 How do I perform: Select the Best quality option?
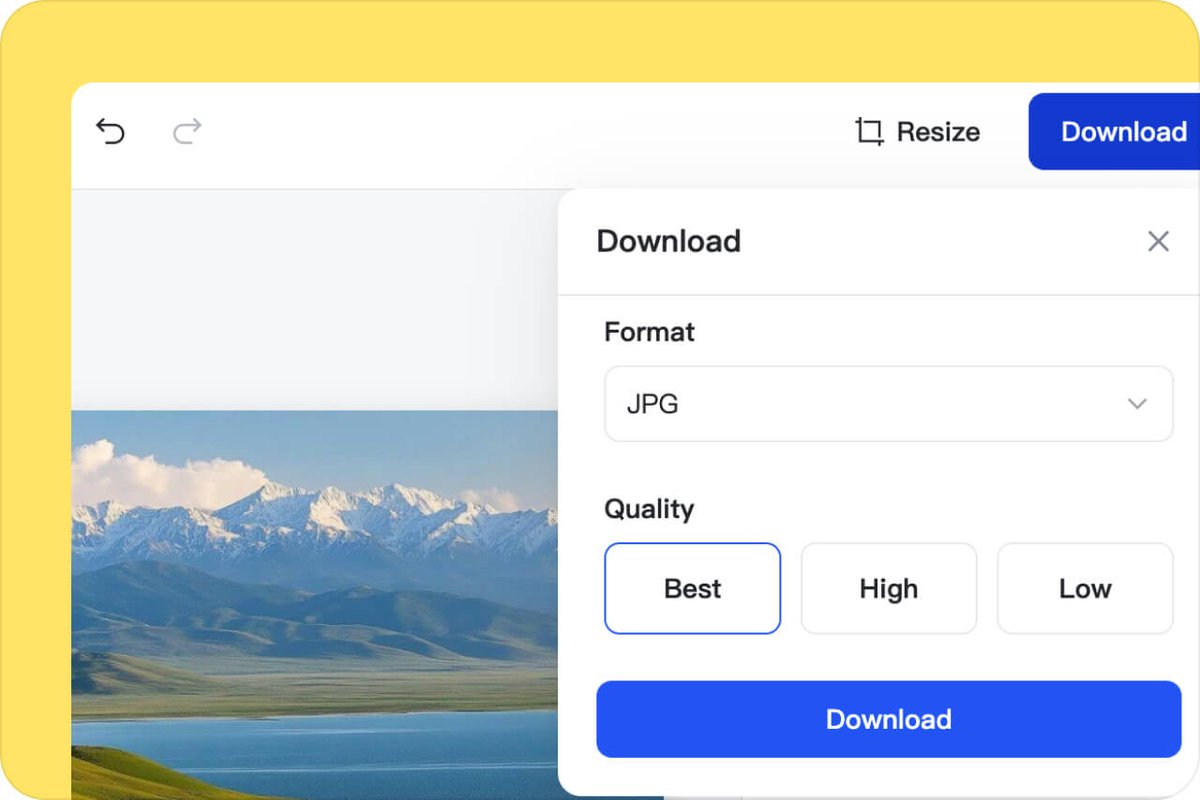click(x=692, y=589)
